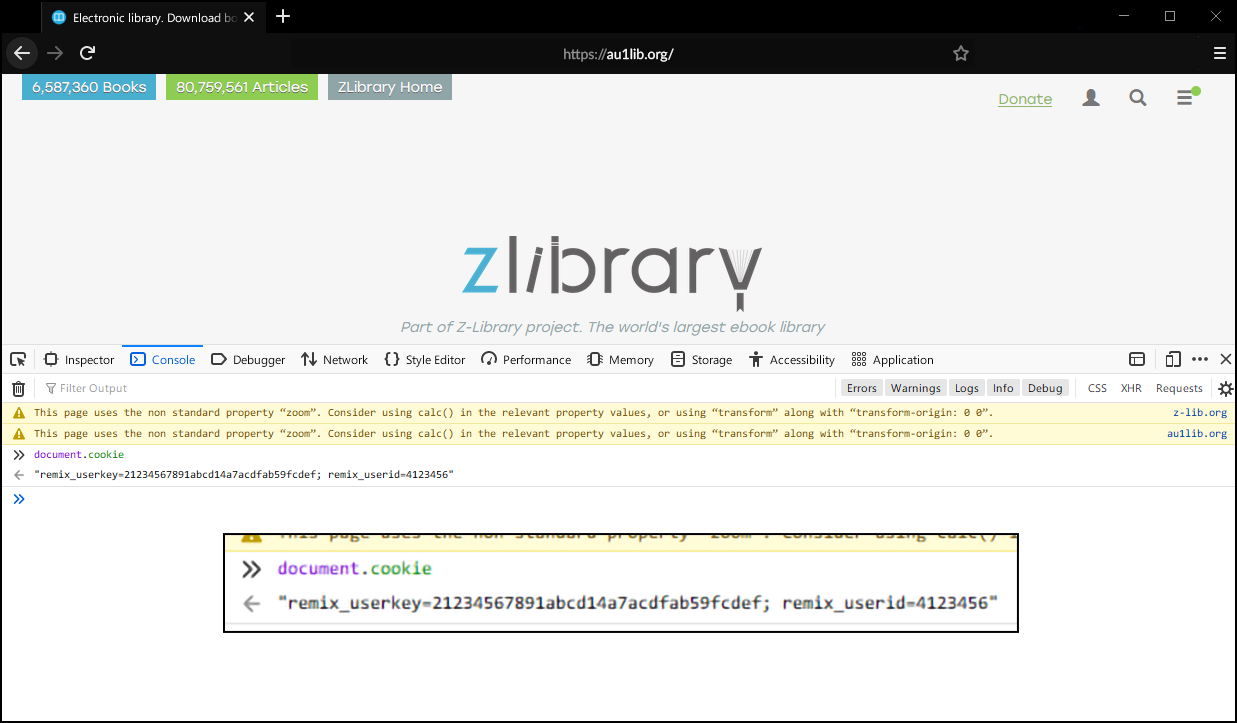Viewport: 1237px width, 723px height.
Task: Go back with the browser back arrow
Action: 22,53
